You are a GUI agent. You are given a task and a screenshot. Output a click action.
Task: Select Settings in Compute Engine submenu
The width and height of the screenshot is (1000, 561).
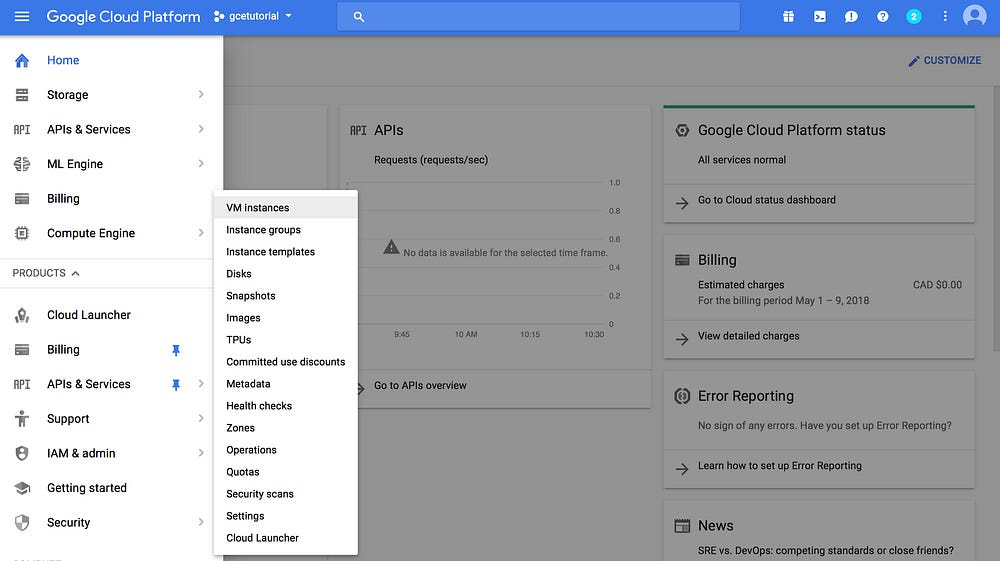pos(286,516)
